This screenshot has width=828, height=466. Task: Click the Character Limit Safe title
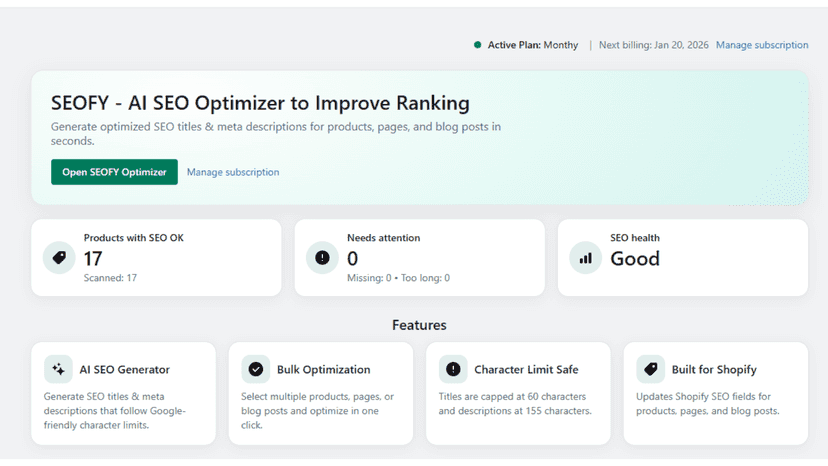coord(526,369)
